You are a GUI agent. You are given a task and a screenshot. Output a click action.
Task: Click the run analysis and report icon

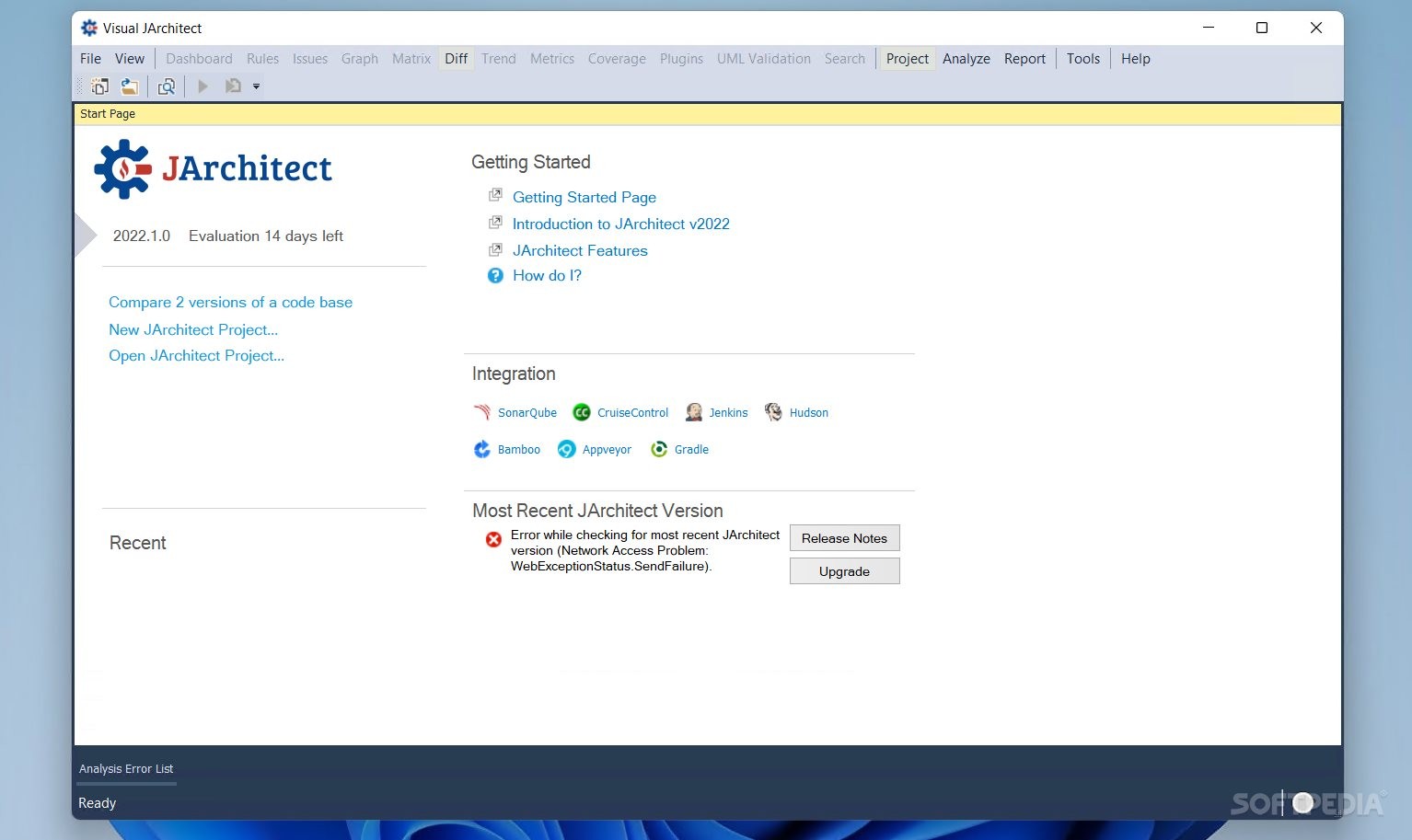pyautogui.click(x=233, y=86)
